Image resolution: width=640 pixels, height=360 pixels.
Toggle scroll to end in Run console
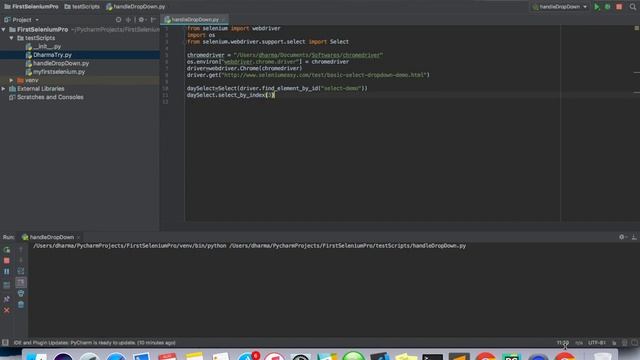pos(21,282)
